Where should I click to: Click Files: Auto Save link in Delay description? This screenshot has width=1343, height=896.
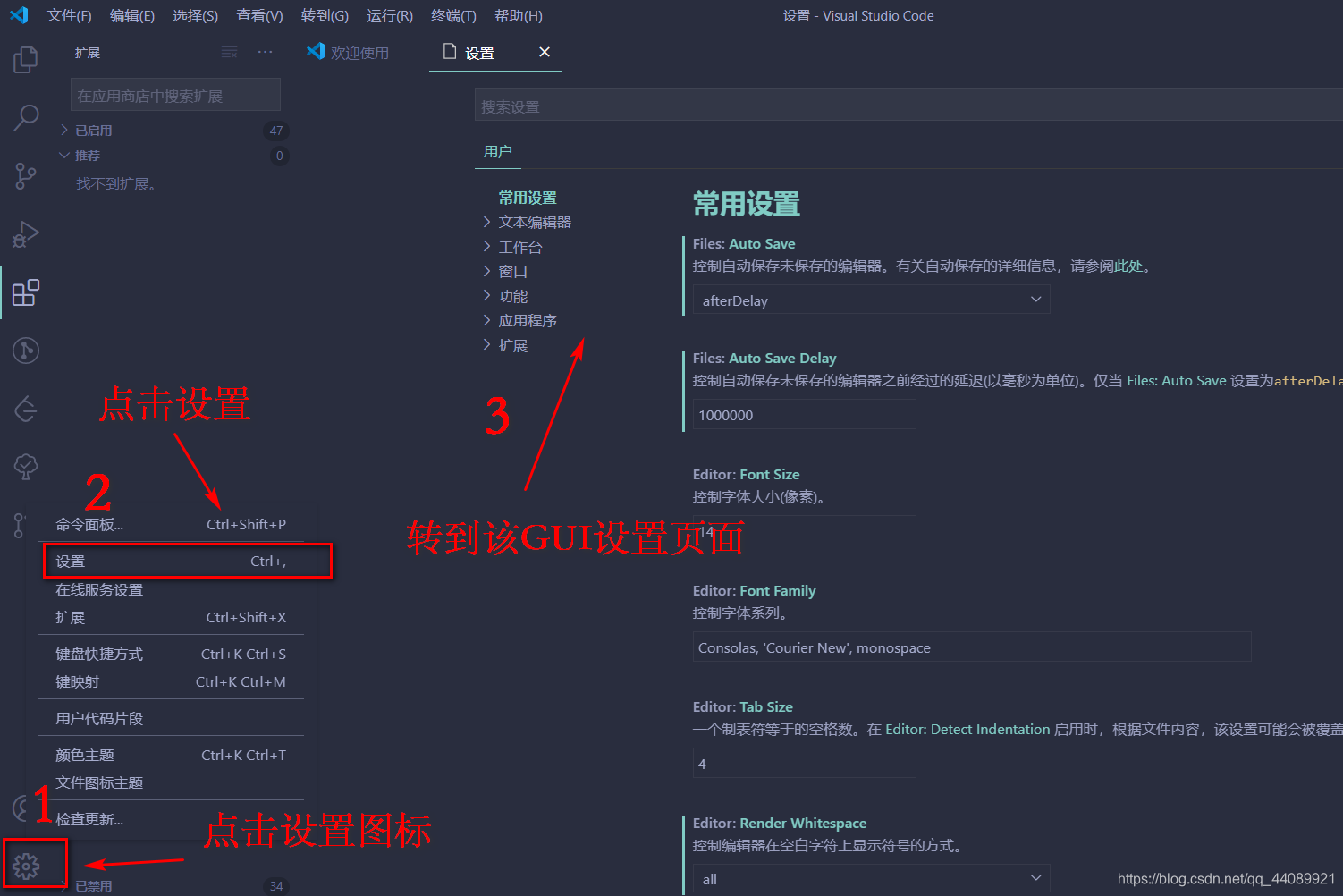1177,380
